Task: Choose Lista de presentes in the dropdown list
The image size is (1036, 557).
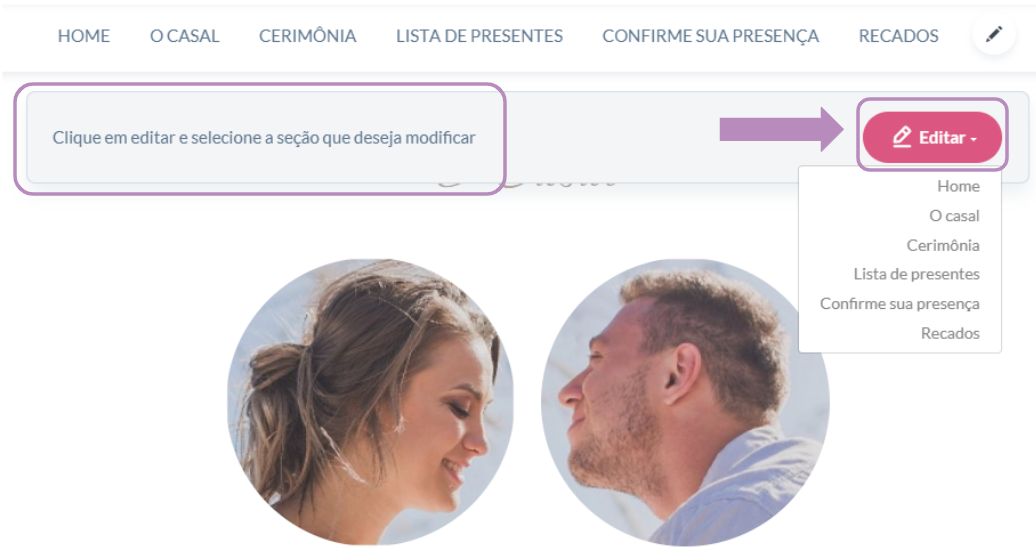Action: 916,274
